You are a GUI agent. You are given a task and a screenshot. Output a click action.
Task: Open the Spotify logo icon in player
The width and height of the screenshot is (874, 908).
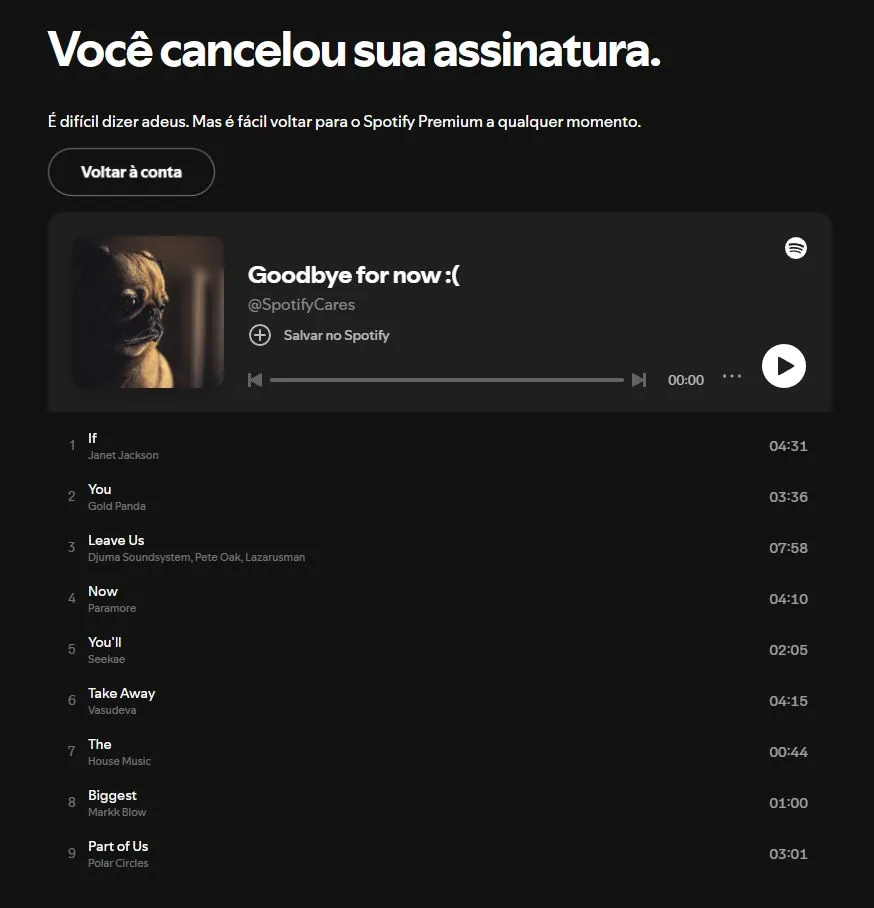pos(795,248)
